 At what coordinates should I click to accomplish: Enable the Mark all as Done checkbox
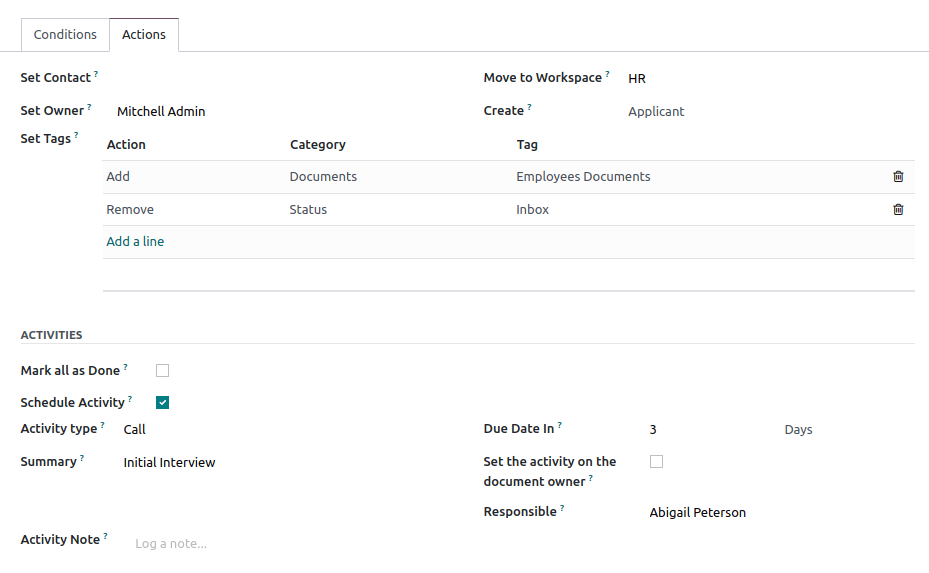click(x=163, y=370)
